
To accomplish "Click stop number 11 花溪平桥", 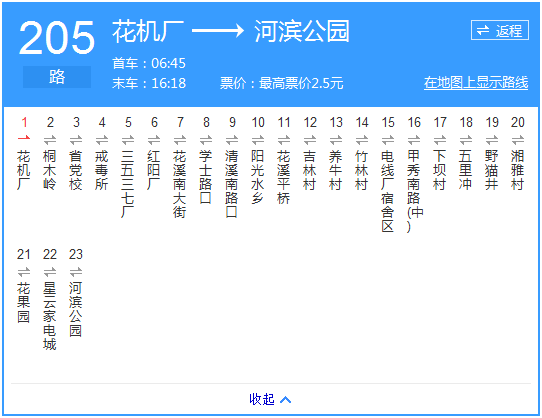I will click(x=284, y=122).
